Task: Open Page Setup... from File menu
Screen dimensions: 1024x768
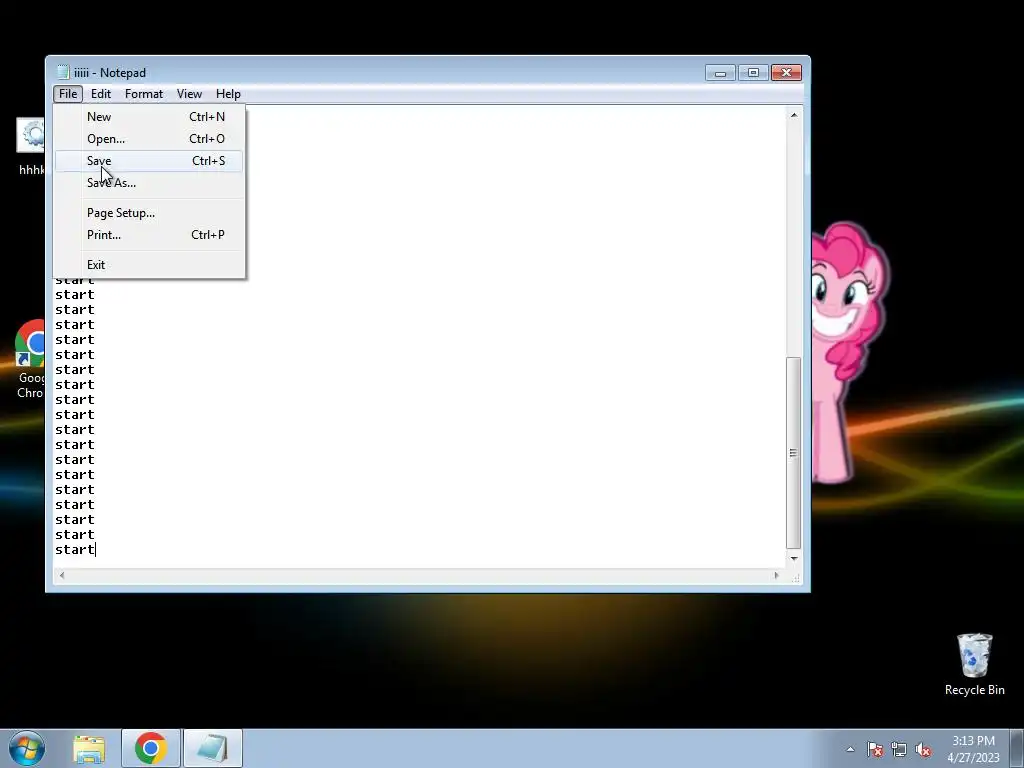Action: coord(148,213)
